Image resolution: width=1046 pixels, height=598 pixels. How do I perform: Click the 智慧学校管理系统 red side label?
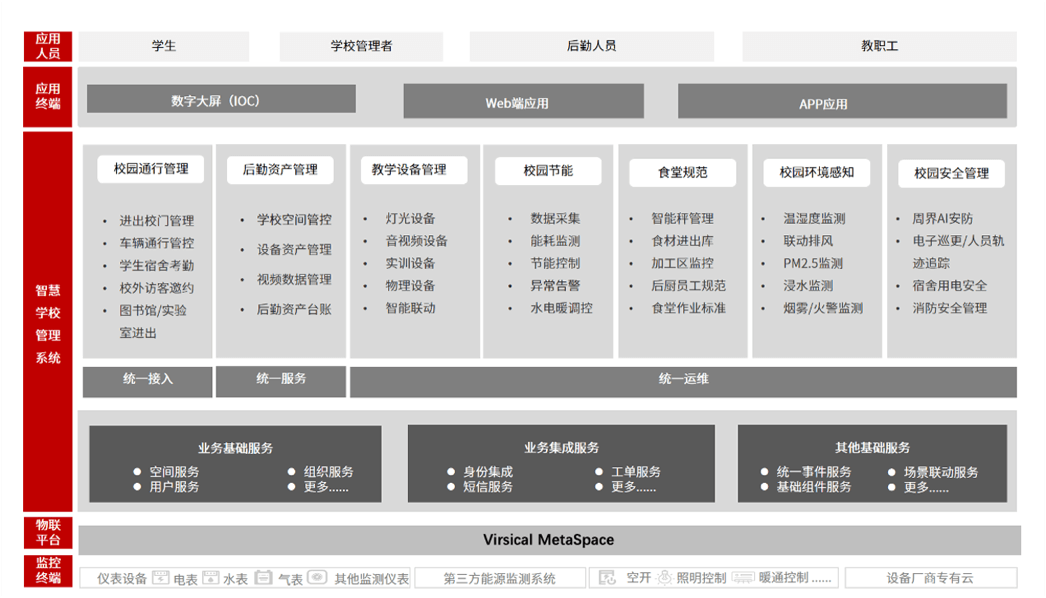(x=47, y=322)
